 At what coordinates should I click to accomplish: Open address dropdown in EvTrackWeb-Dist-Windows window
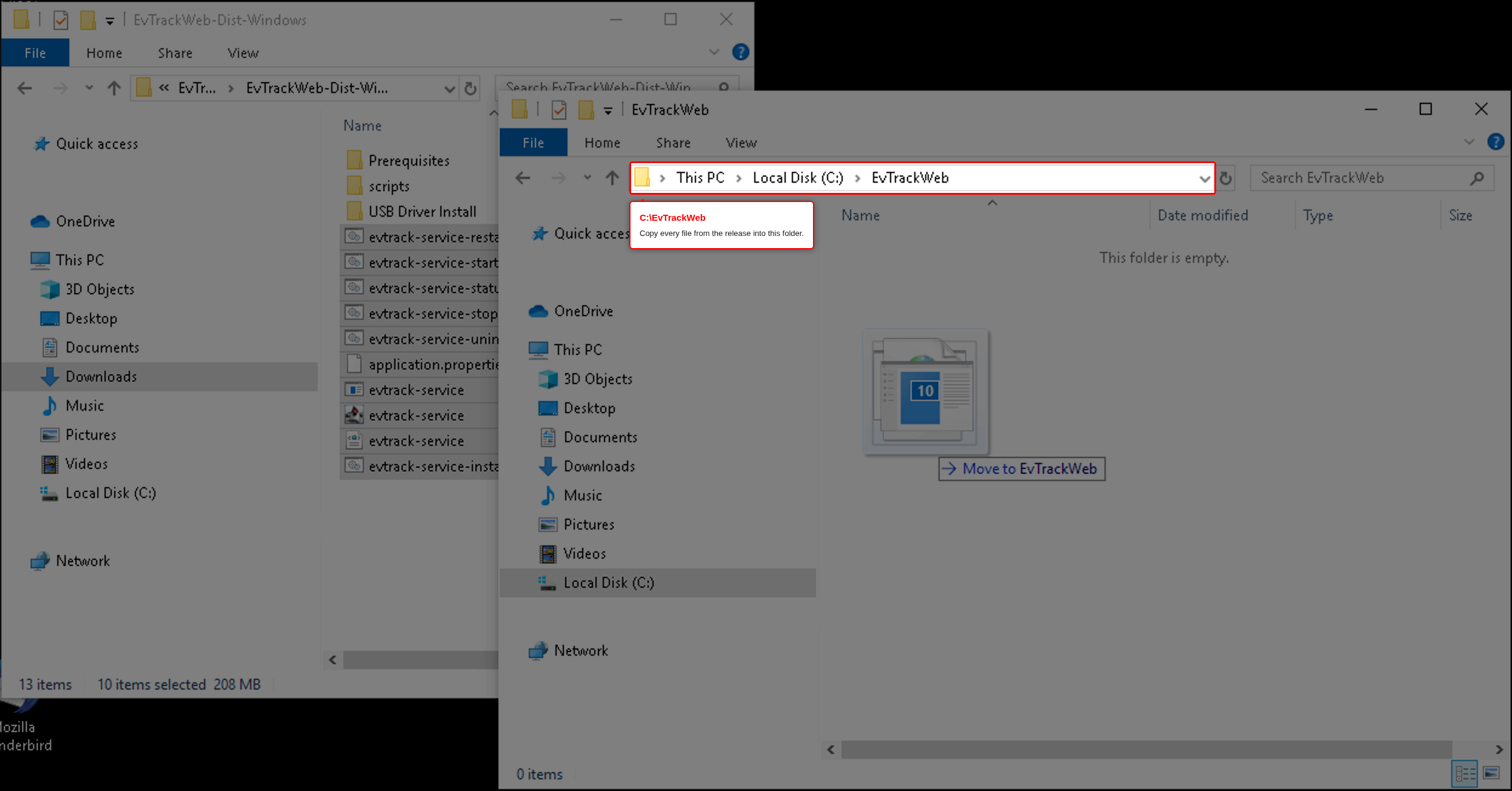point(449,89)
